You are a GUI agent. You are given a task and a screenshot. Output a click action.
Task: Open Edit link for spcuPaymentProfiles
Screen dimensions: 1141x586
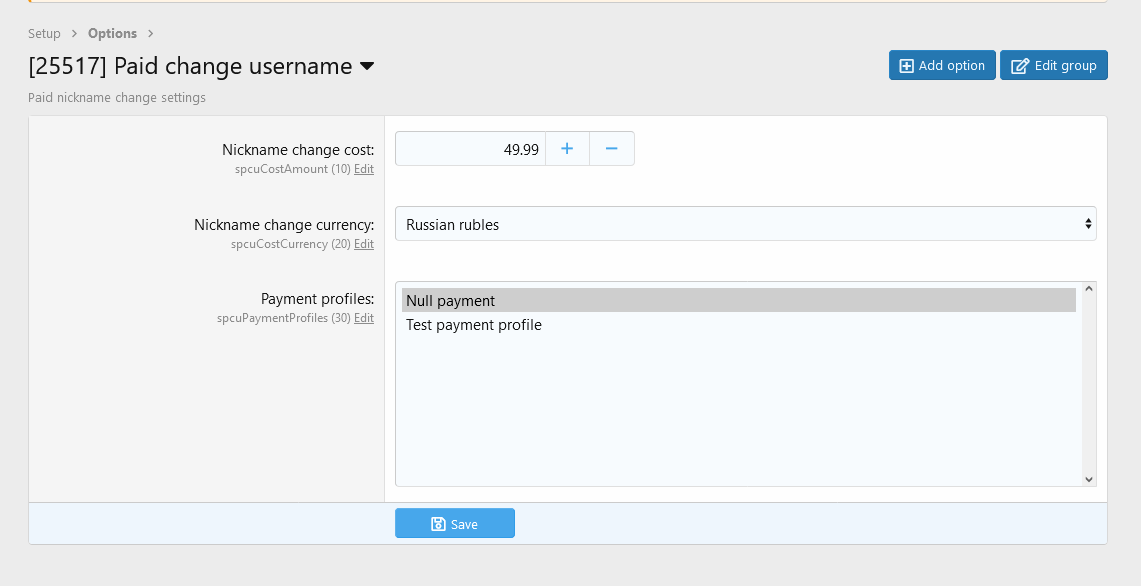364,318
